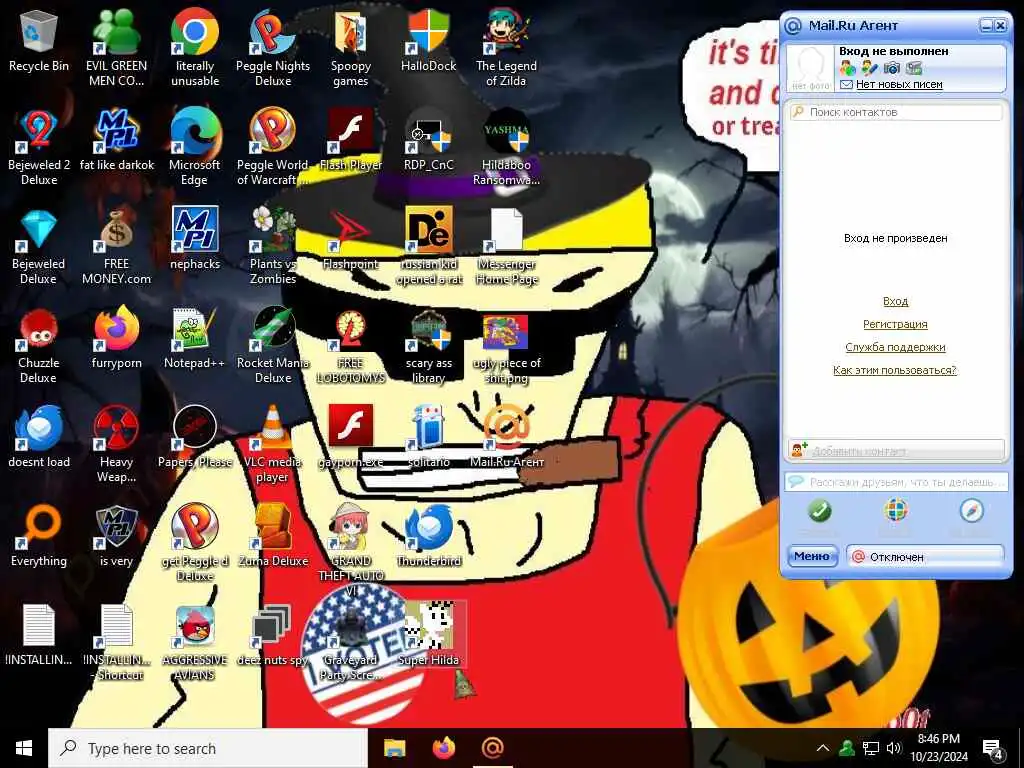Open the Регистрация link
The height and width of the screenshot is (768, 1024).
point(895,324)
